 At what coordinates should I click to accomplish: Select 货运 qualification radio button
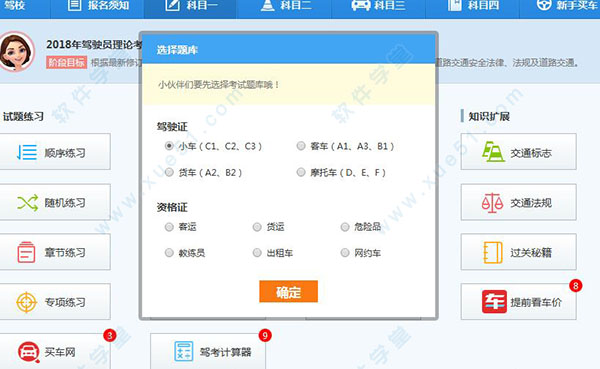[257, 227]
